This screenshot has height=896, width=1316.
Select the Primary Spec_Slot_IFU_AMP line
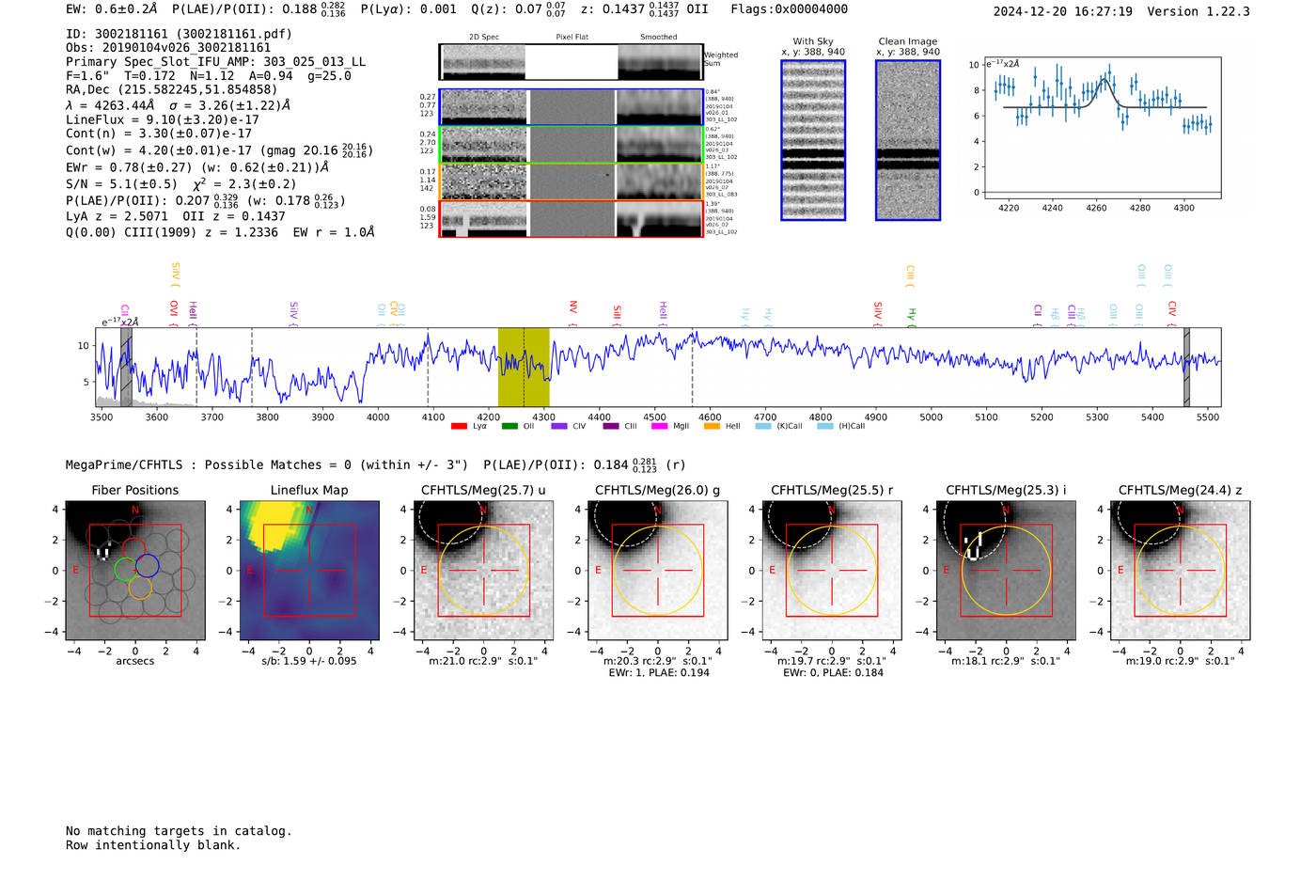(x=216, y=62)
